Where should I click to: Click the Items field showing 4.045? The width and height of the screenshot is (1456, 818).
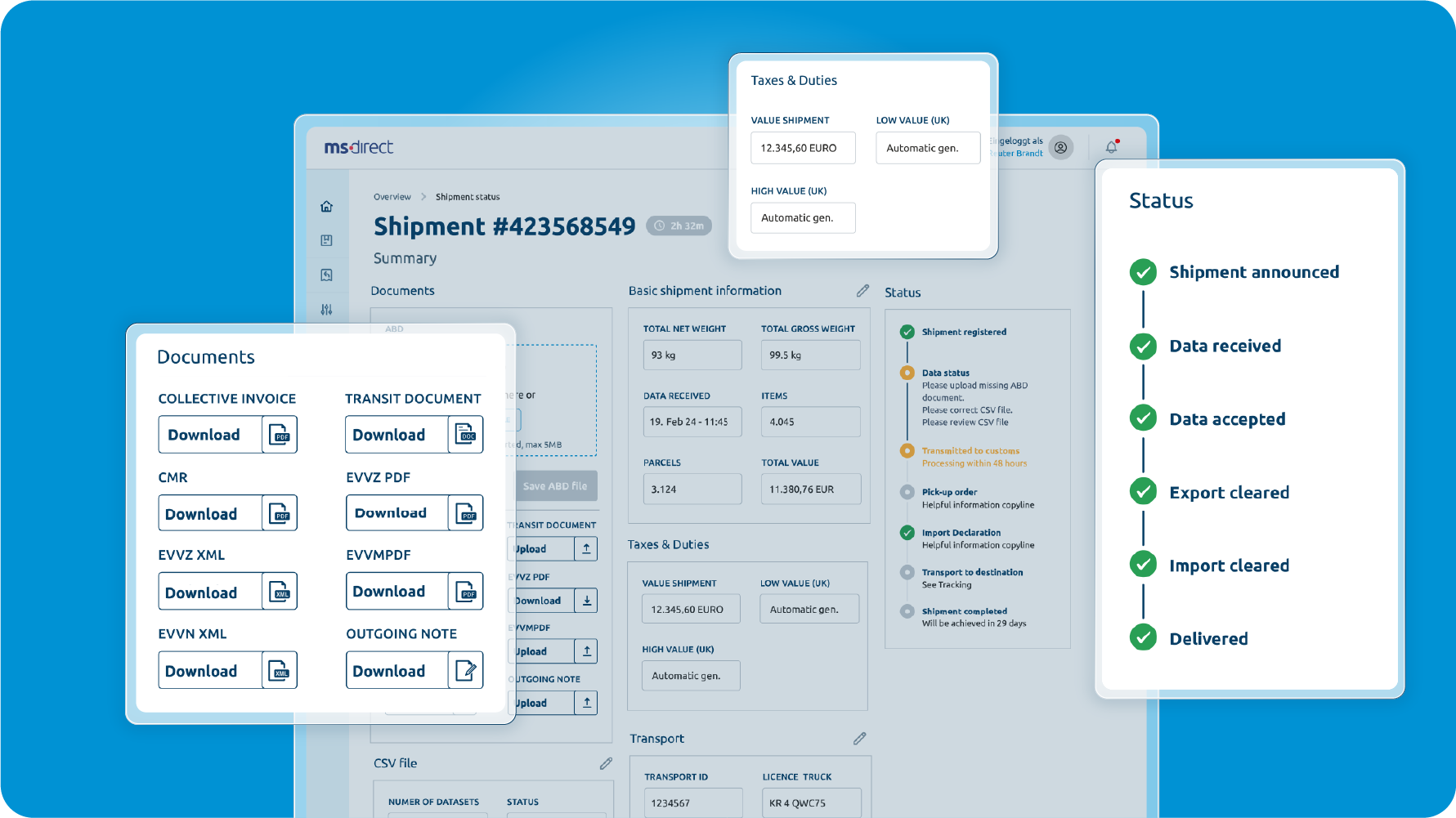click(x=811, y=422)
